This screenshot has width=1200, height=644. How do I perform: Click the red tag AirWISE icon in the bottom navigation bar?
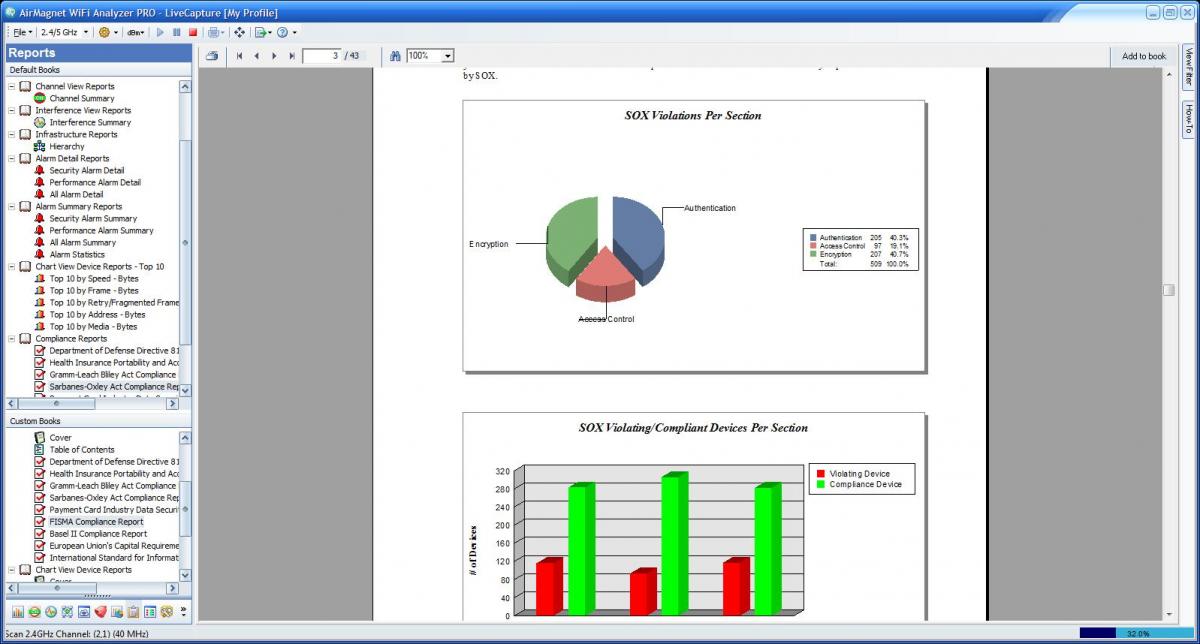100,611
